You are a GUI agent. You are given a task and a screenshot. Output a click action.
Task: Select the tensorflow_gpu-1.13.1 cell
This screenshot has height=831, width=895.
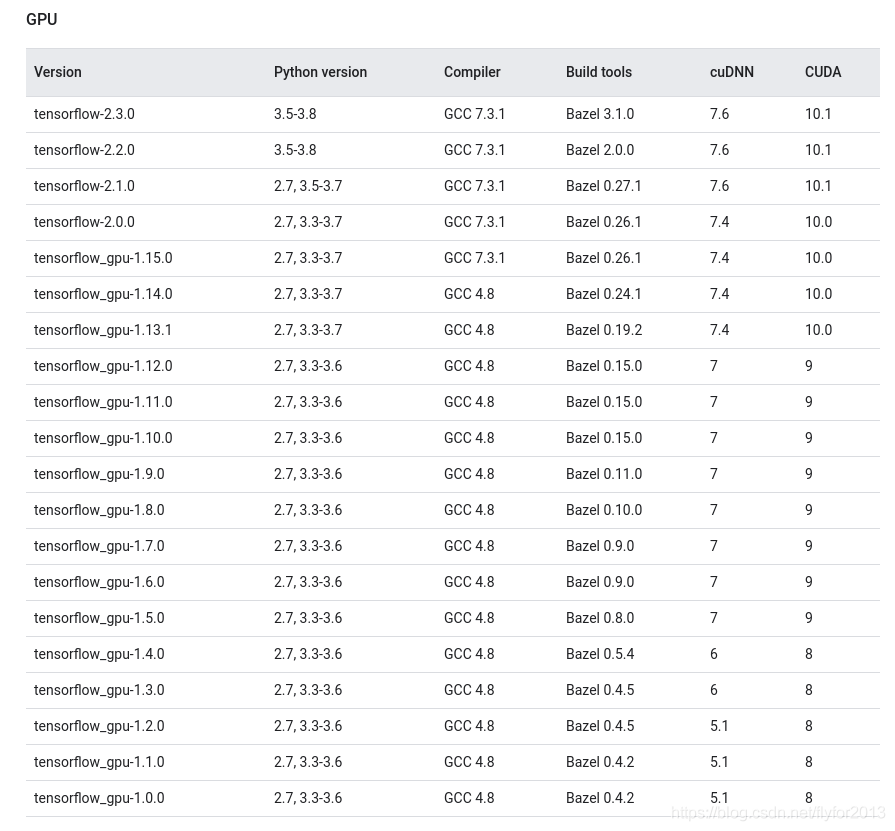click(x=103, y=330)
